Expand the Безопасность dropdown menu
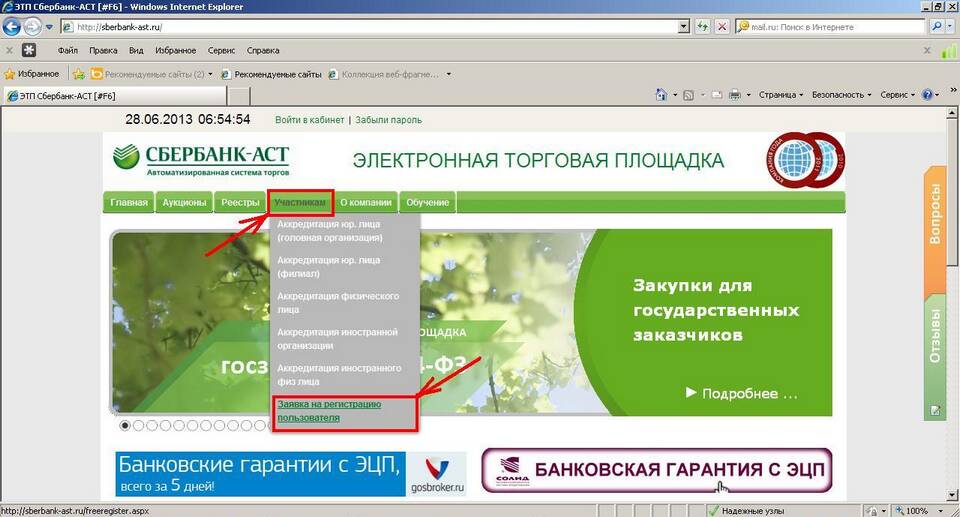Image resolution: width=960 pixels, height=517 pixels. tap(840, 95)
